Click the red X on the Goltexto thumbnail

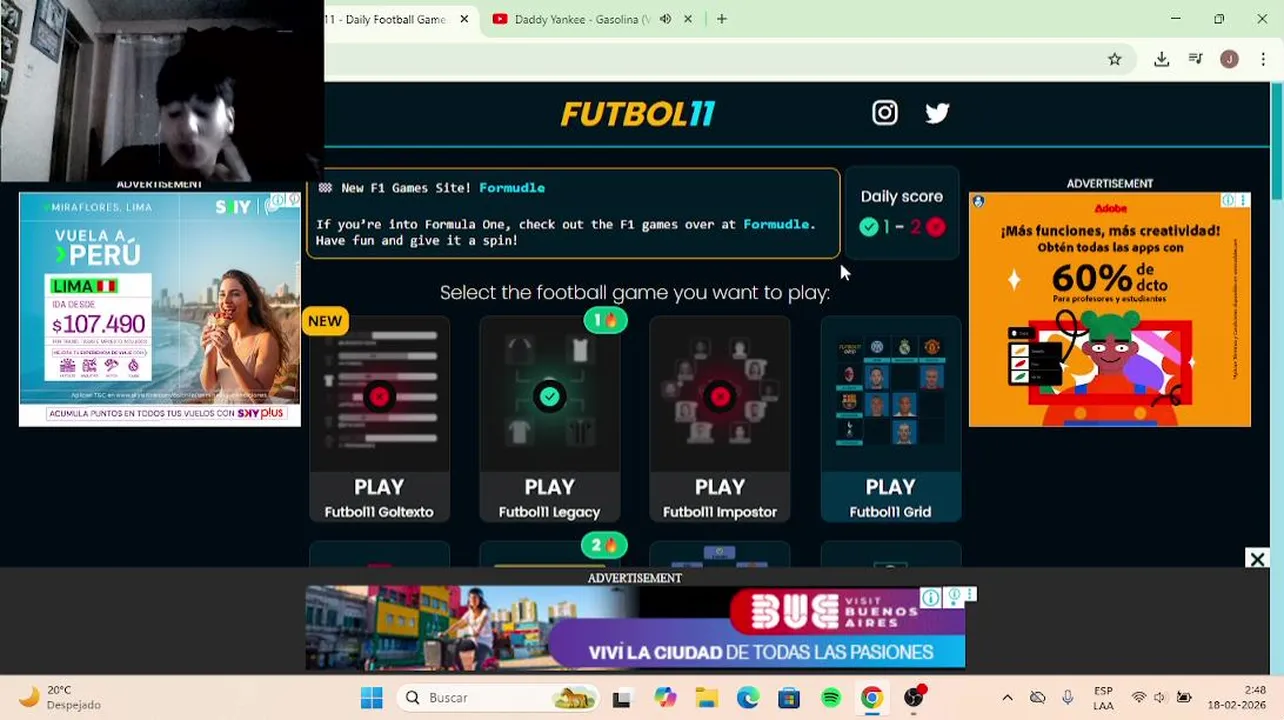[379, 397]
